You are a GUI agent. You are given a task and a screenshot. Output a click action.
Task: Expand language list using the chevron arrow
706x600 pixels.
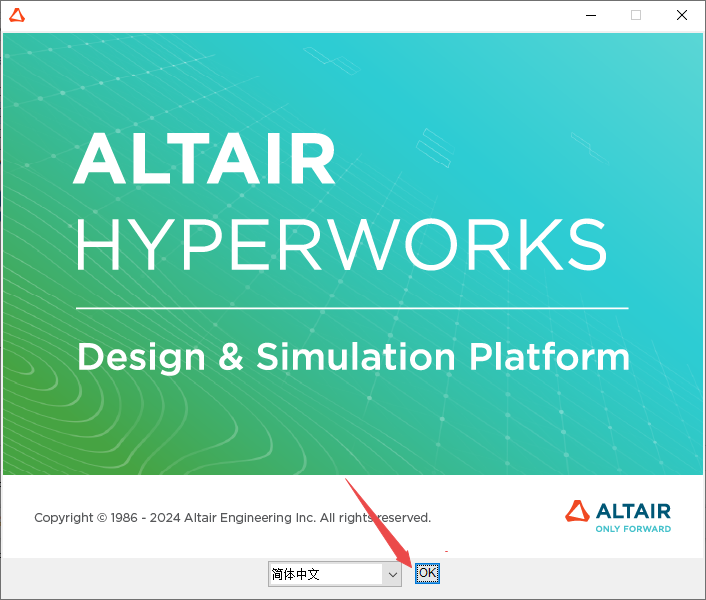click(x=392, y=574)
